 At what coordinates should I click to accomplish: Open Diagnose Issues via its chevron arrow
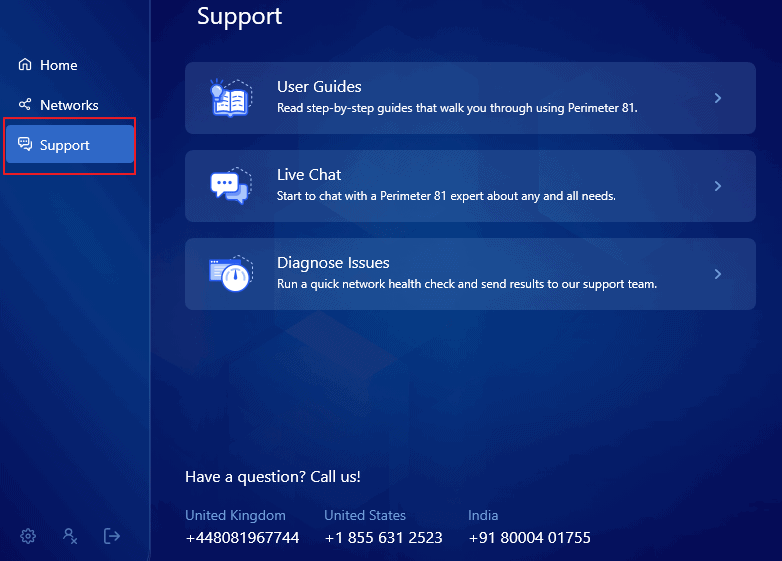[x=718, y=274]
